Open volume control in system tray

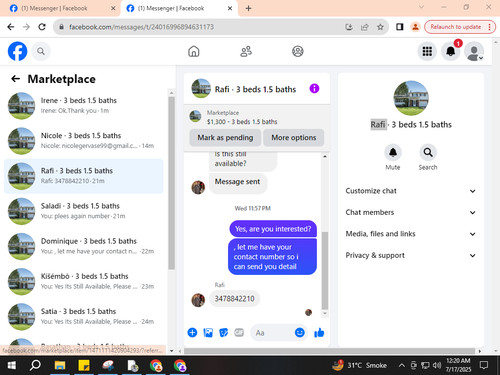click(437, 366)
